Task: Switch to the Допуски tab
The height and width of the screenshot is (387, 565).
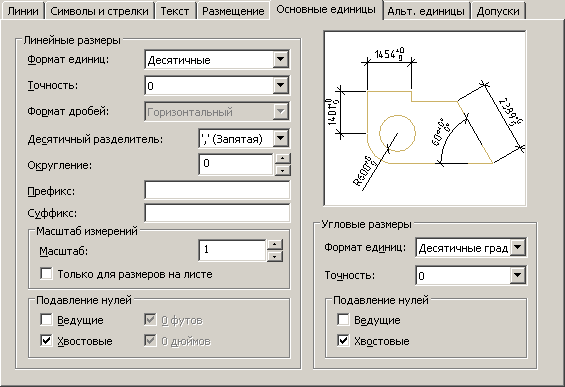Action: 498,11
